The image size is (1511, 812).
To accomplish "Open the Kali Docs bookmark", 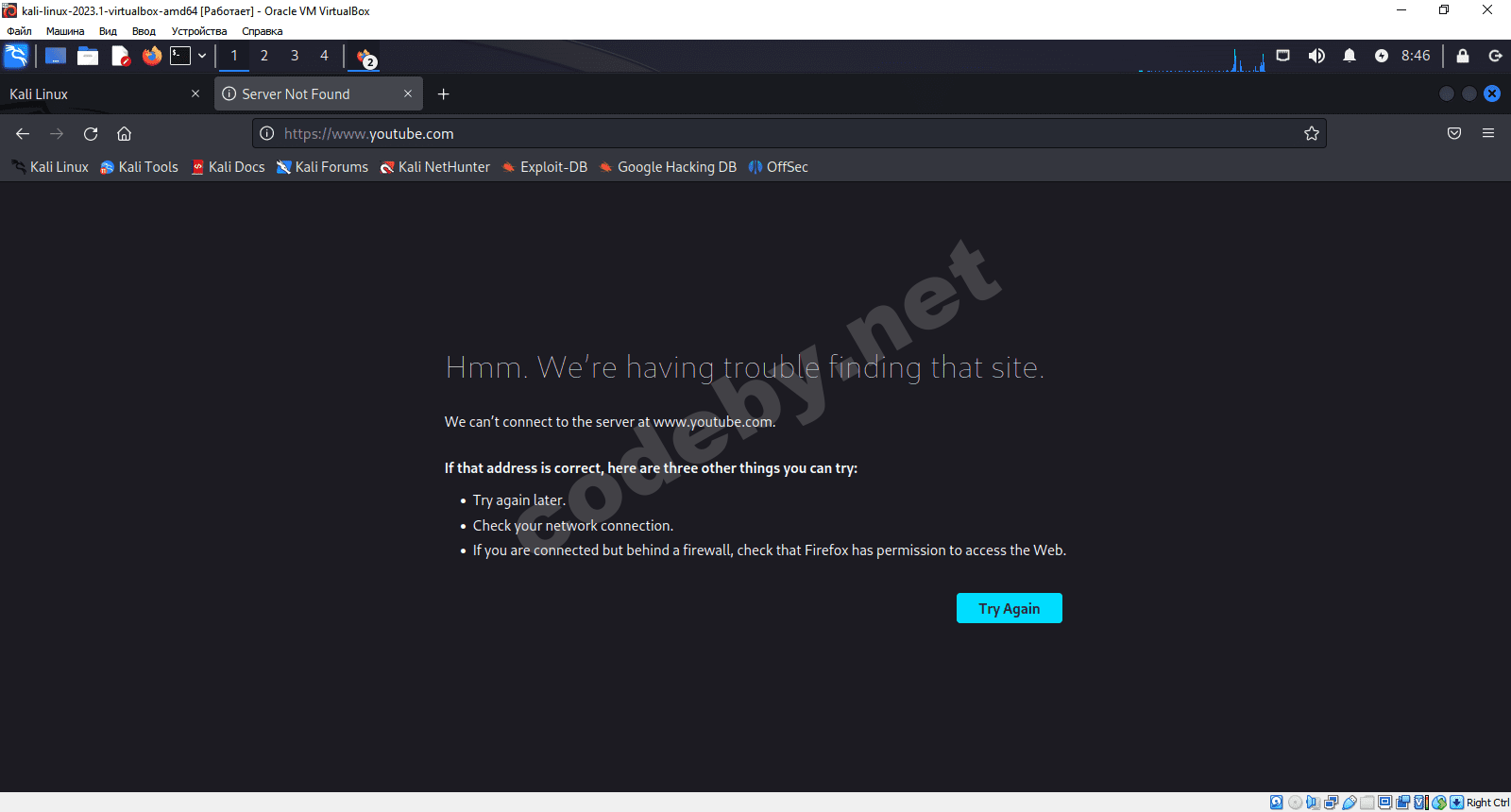I will [x=229, y=167].
